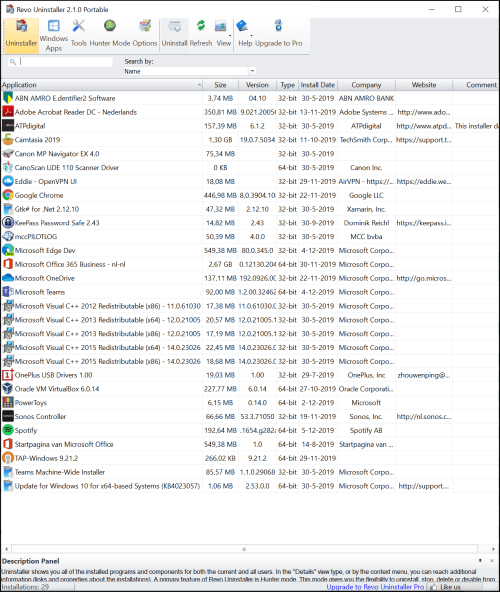Sort by Size column header
The height and width of the screenshot is (592, 500).
point(220,85)
